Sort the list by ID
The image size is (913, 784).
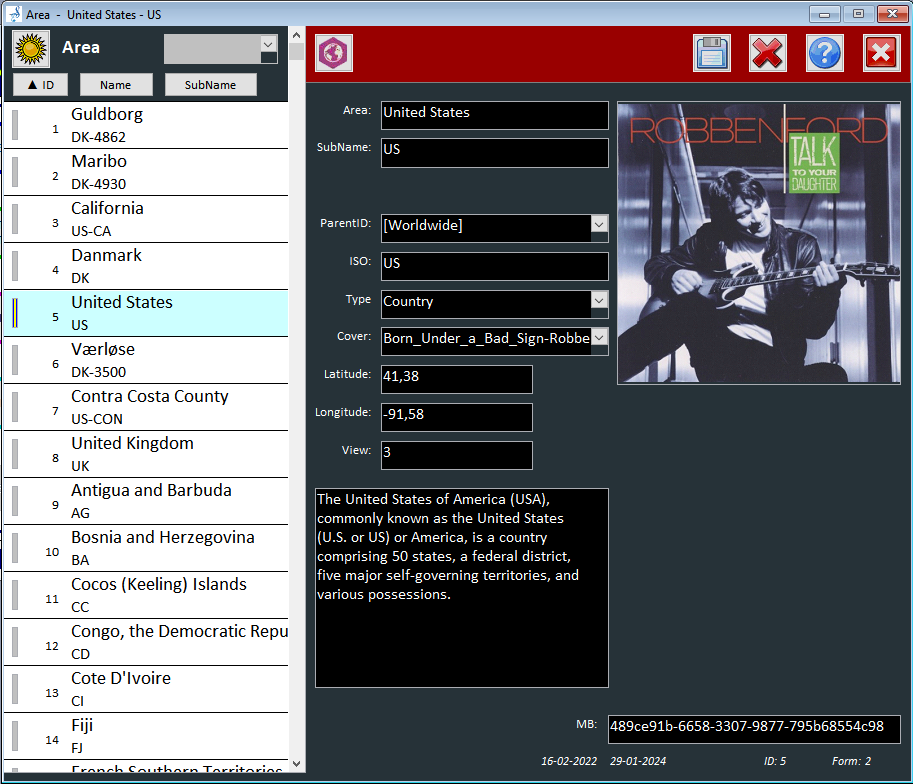[41, 85]
